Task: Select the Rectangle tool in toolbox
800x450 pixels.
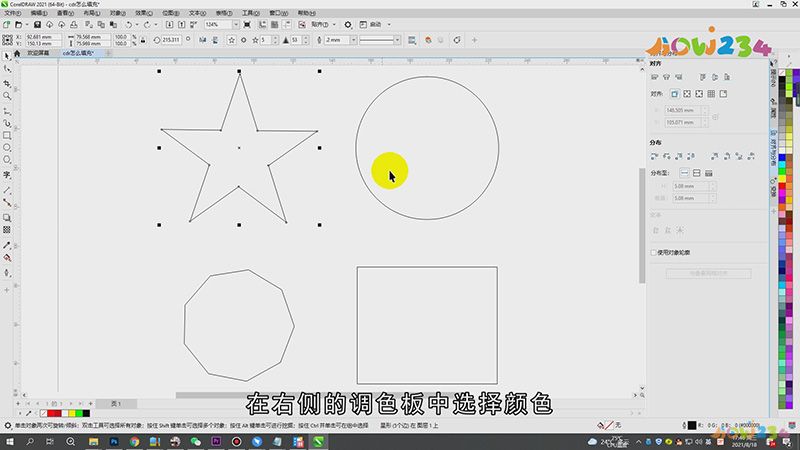Action: pyautogui.click(x=7, y=135)
